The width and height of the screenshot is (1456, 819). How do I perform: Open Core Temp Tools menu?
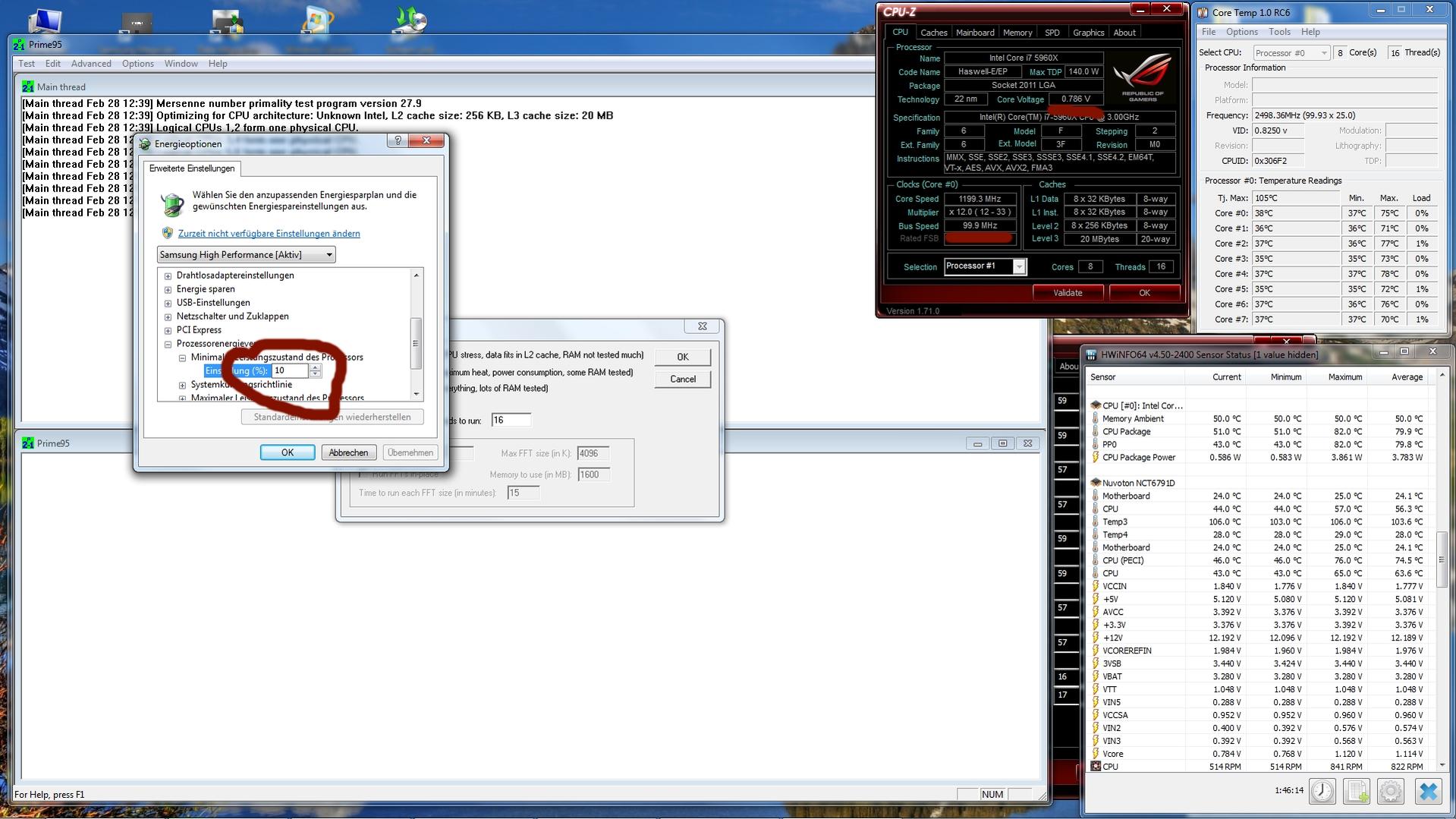click(1279, 32)
